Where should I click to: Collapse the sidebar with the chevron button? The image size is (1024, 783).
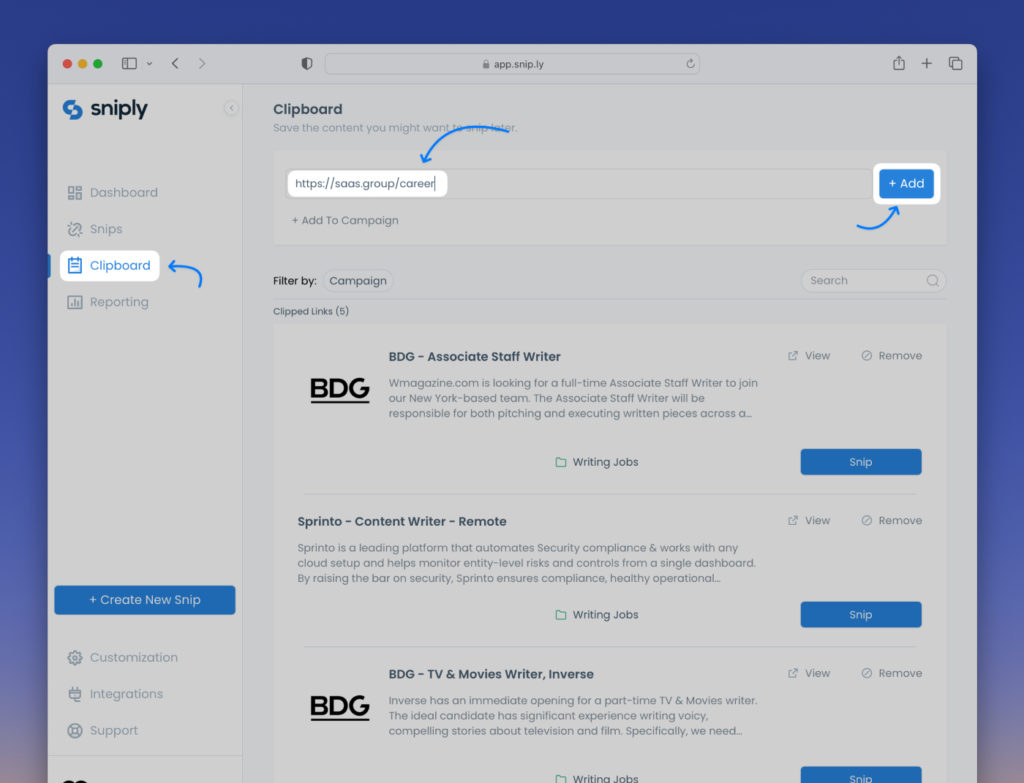click(231, 108)
